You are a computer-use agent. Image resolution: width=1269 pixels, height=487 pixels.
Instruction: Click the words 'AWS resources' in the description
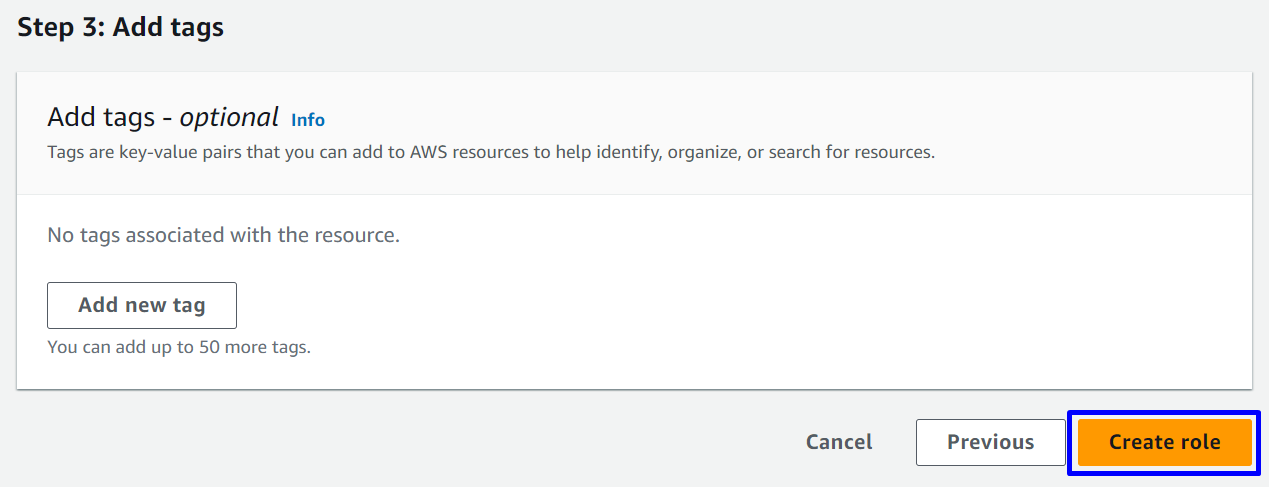460,153
